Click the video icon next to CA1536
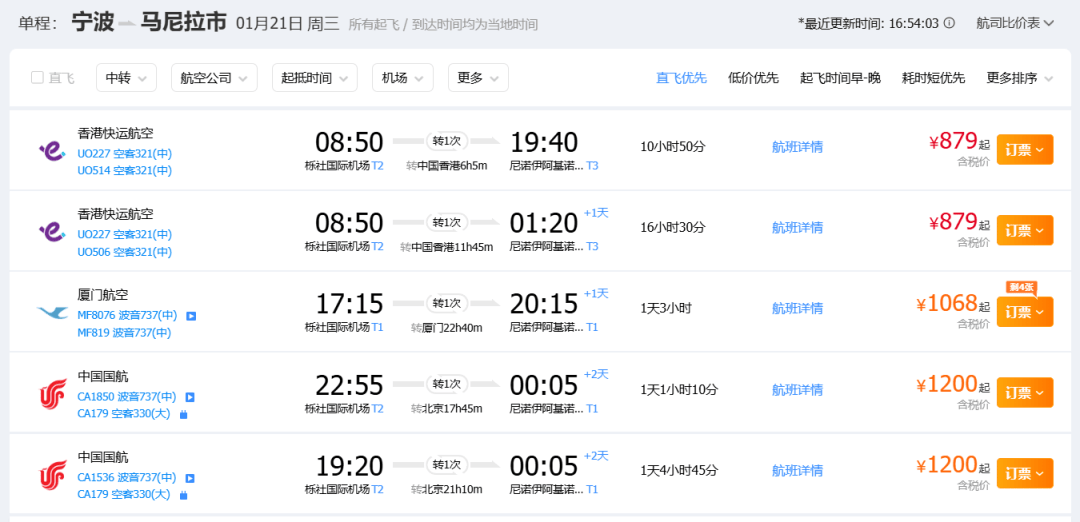The width and height of the screenshot is (1080, 522). 190,478
